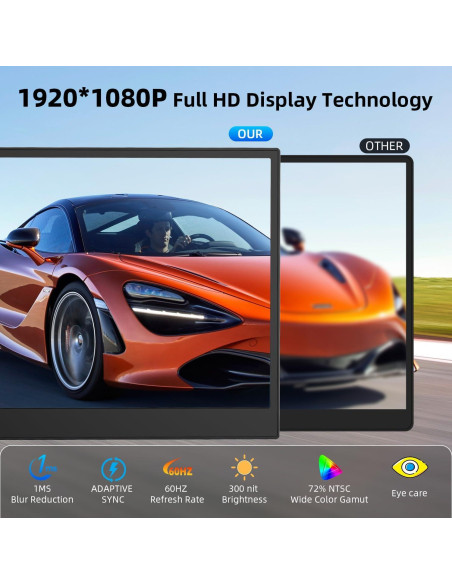Image resolution: width=452 pixels, height=584 pixels.
Task: Click "72% NTSC Wide Color Gamut" caption
Action: point(329,494)
